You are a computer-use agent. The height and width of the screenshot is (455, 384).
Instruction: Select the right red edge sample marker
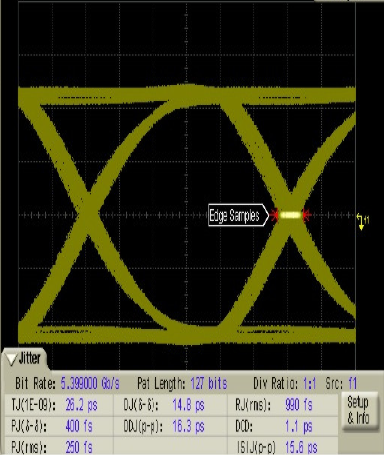(x=306, y=215)
